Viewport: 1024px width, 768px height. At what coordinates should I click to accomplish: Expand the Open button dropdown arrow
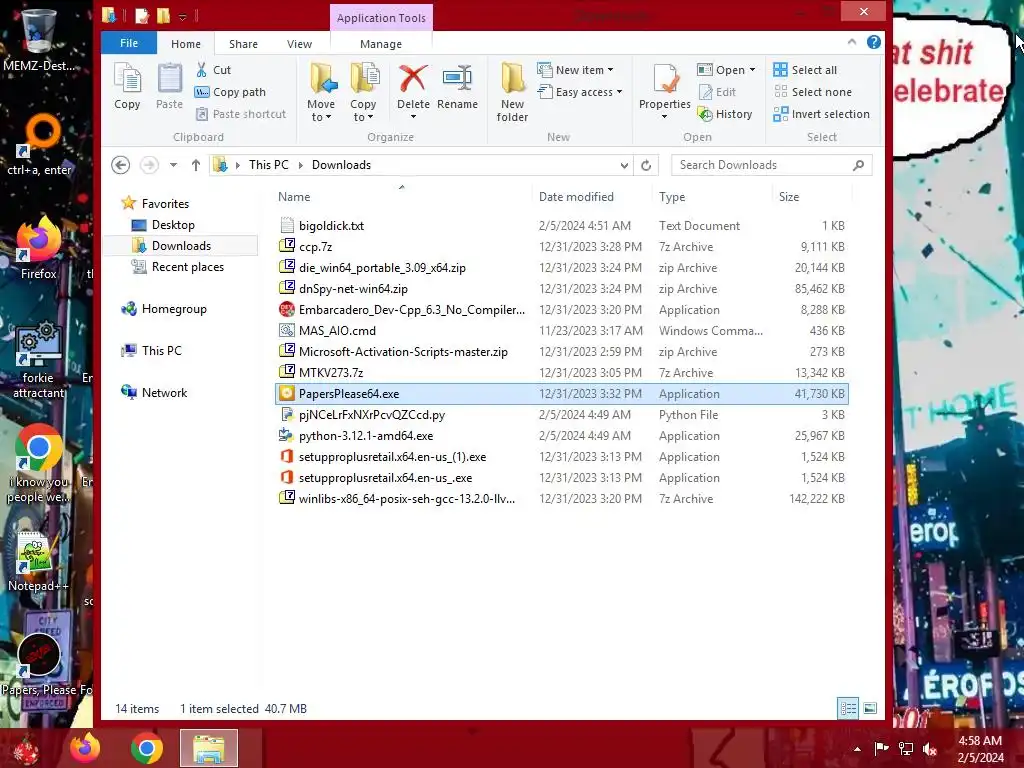[752, 70]
